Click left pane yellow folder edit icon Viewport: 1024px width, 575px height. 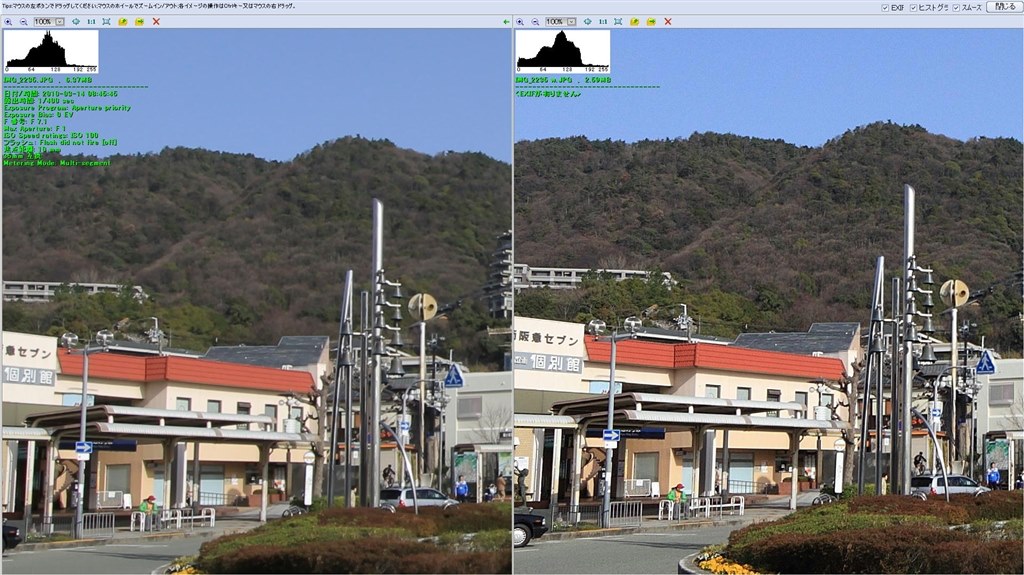tap(123, 22)
